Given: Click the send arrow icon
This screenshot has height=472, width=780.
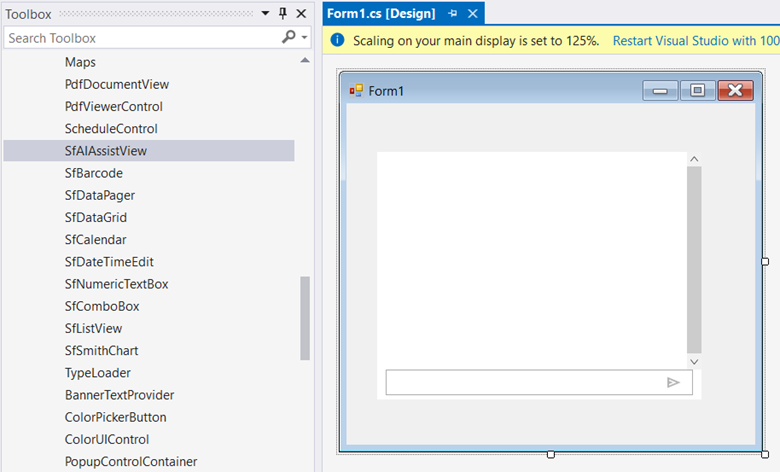Looking at the screenshot, I should pos(673,382).
